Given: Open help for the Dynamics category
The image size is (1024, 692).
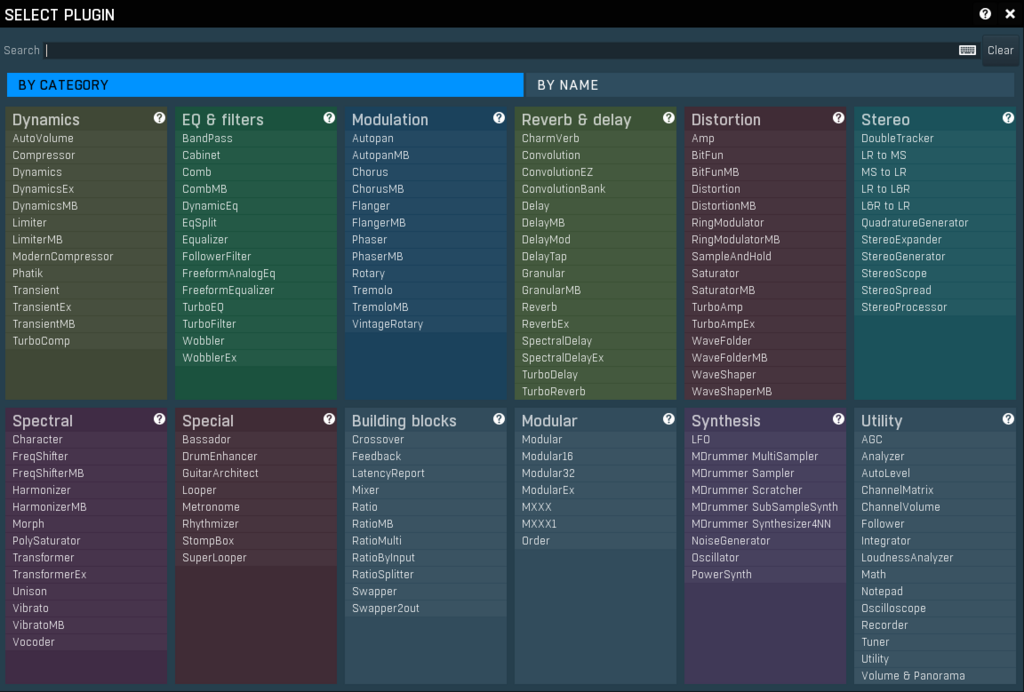Looking at the screenshot, I should coord(159,118).
